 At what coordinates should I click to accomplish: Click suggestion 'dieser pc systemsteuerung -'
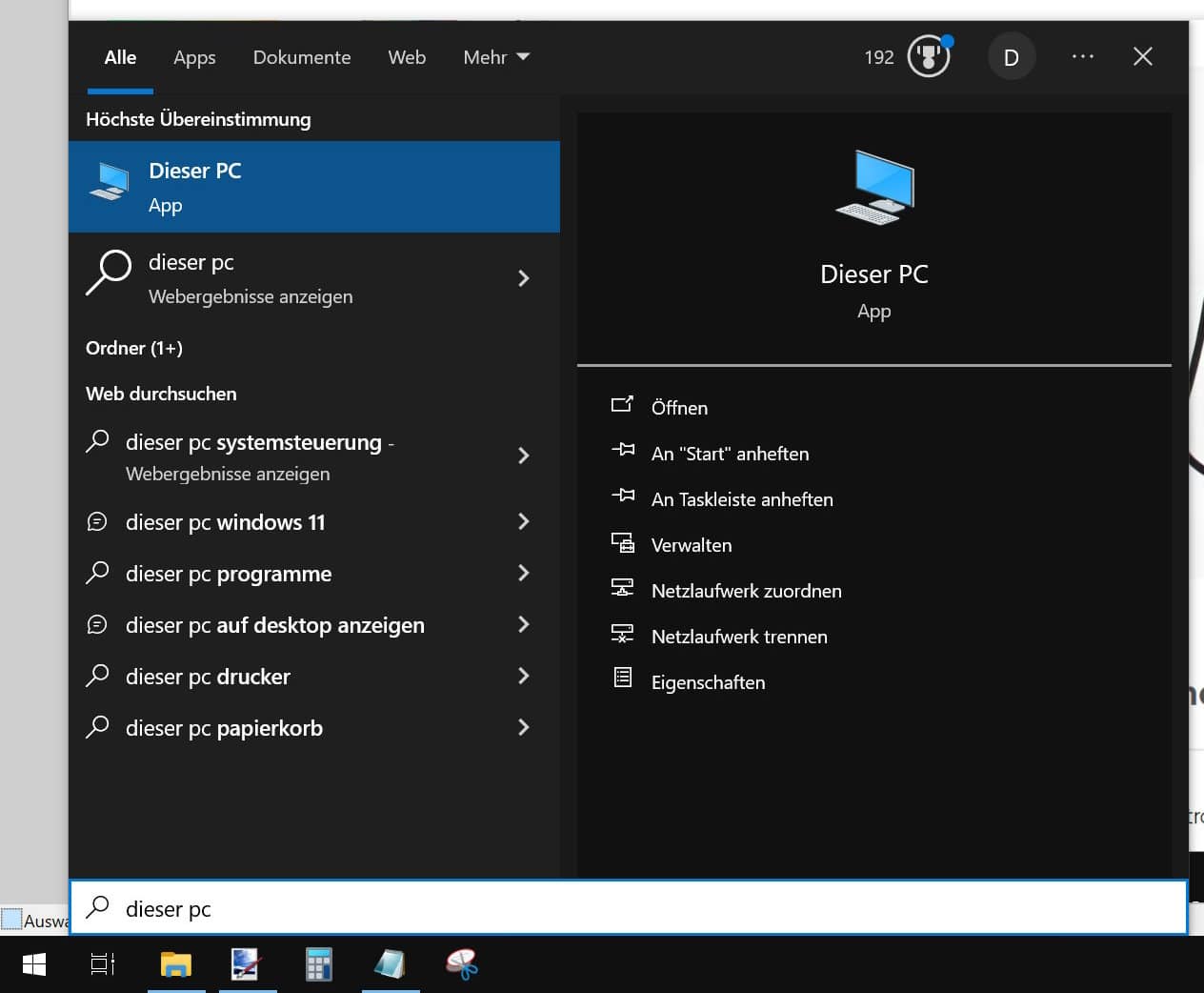pyautogui.click(x=260, y=442)
